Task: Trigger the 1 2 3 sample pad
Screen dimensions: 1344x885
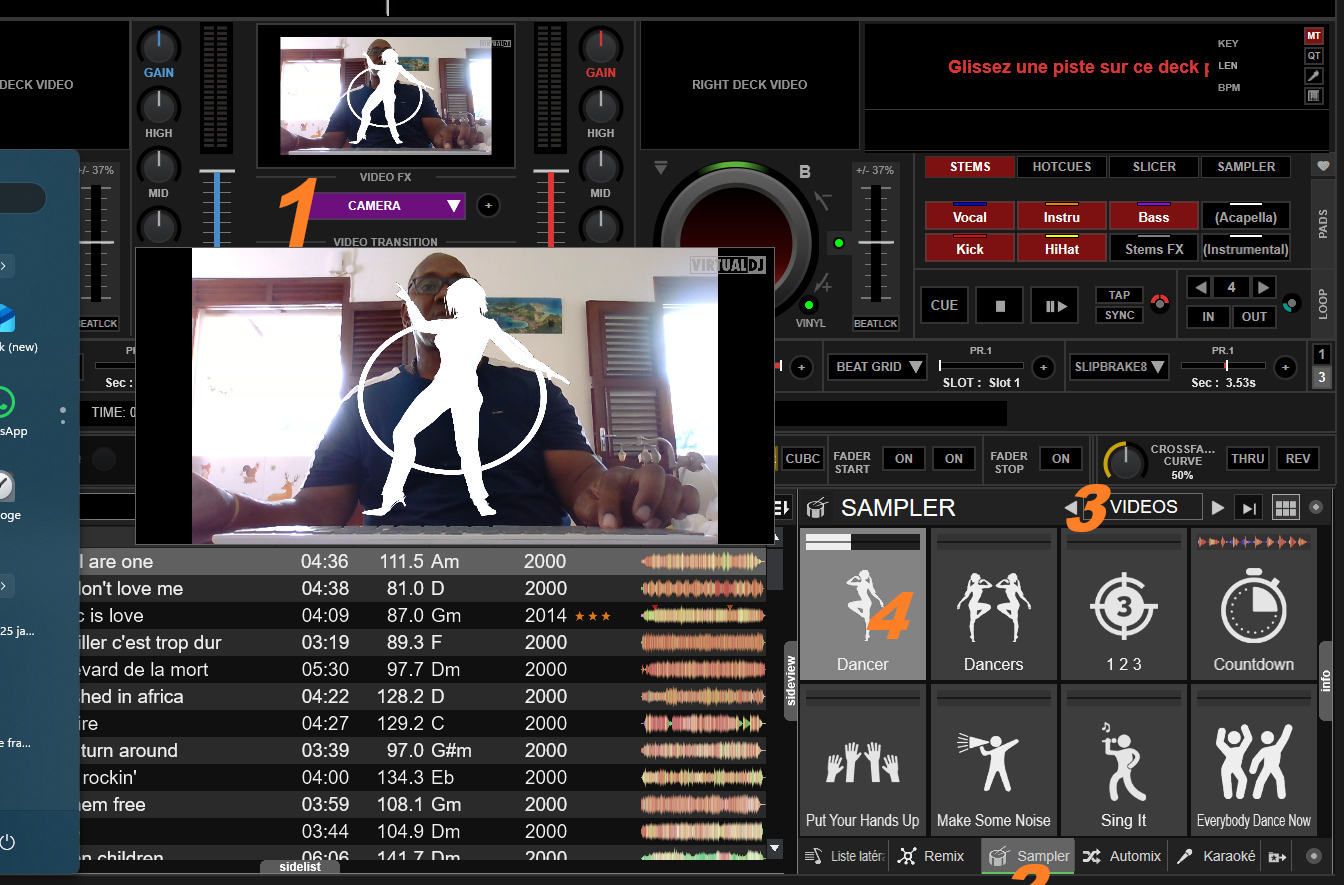Action: 1123,604
